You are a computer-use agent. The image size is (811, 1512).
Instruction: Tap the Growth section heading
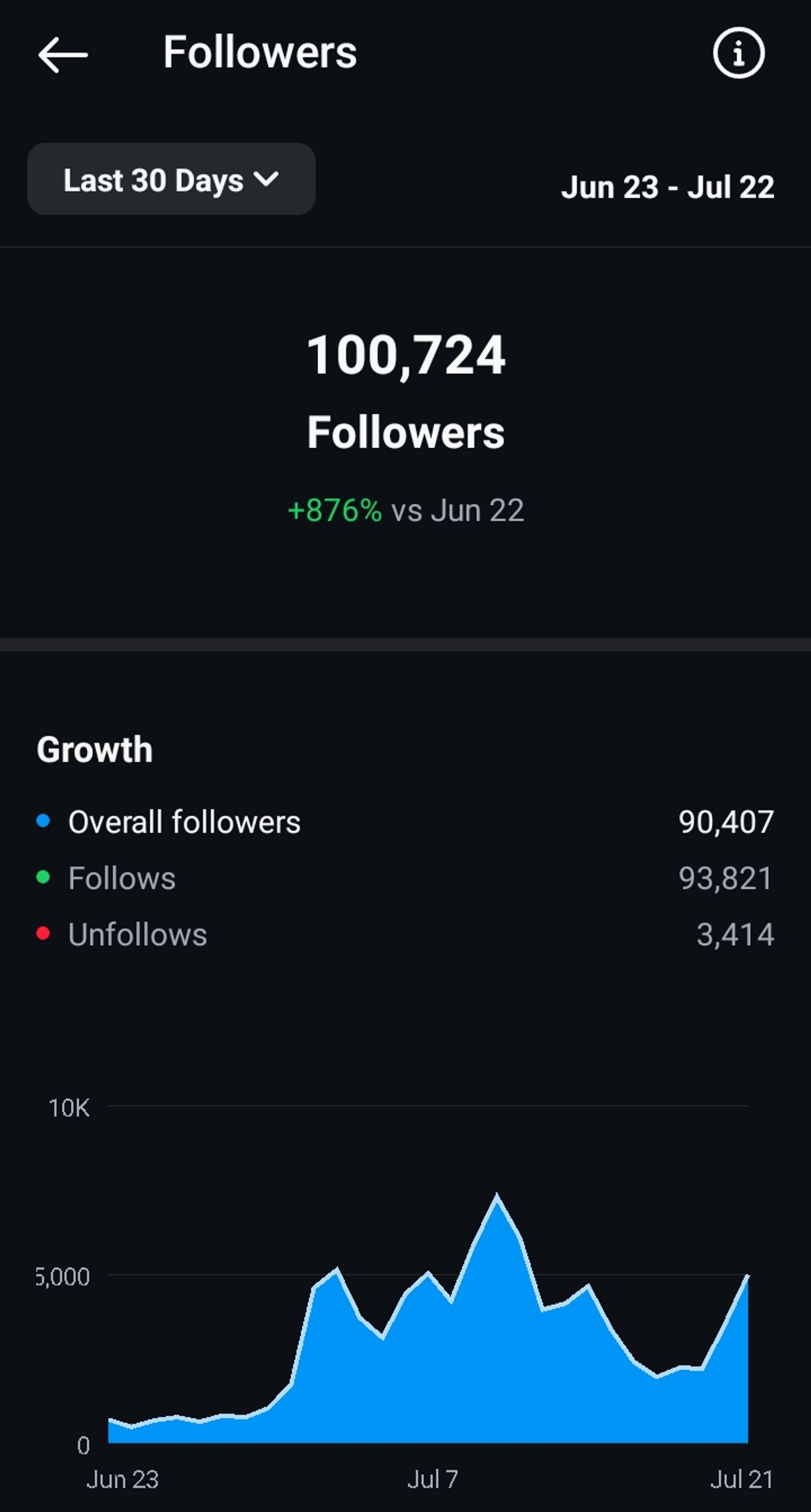94,750
